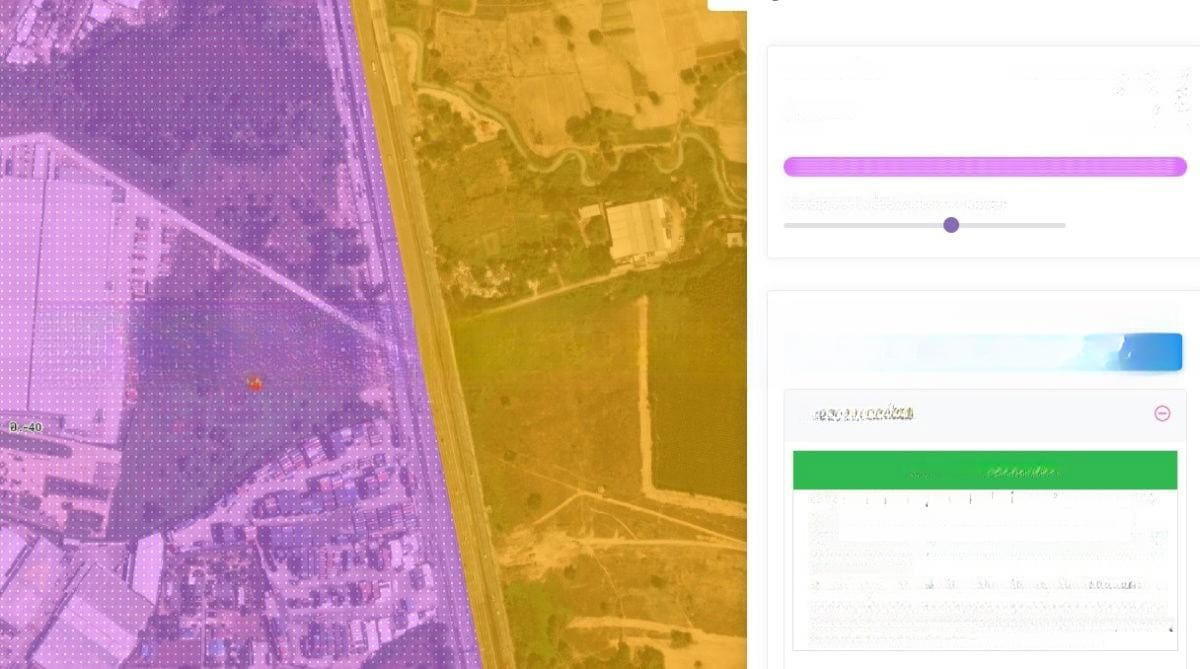Collapse the section with the minus icon
Viewport: 1200px width, 669px height.
click(1162, 413)
